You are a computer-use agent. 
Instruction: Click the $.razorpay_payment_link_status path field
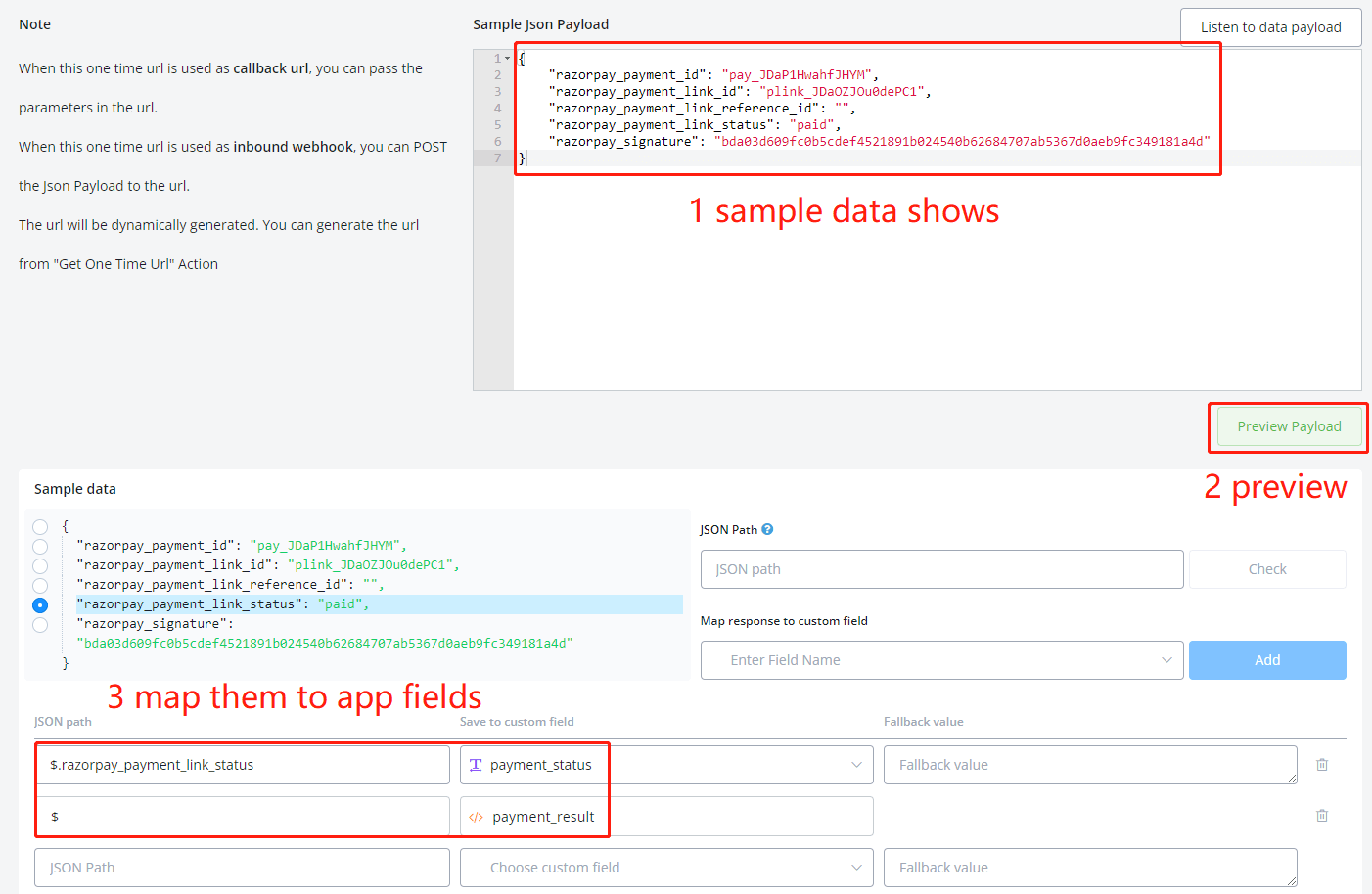pos(242,765)
